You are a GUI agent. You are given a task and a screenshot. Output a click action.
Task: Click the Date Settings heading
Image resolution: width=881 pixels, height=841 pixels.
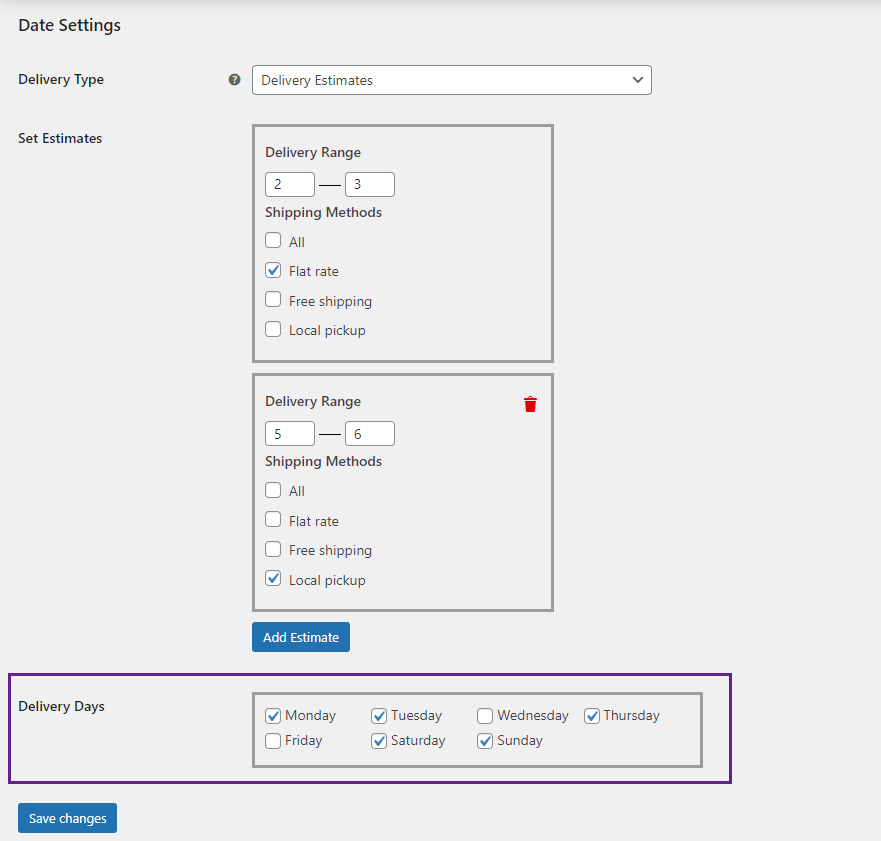(70, 25)
